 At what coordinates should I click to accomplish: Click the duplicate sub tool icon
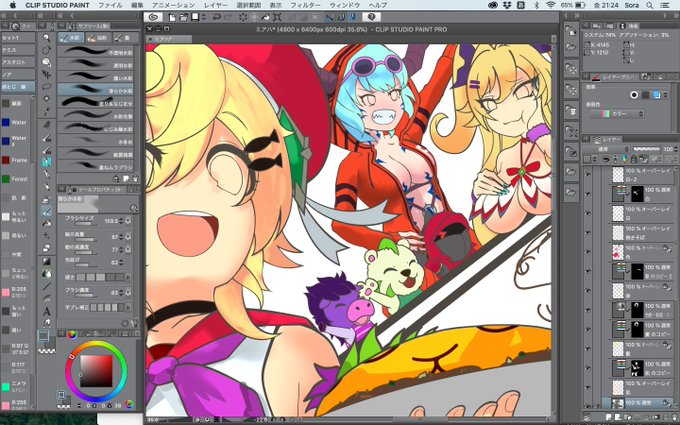(x=126, y=178)
